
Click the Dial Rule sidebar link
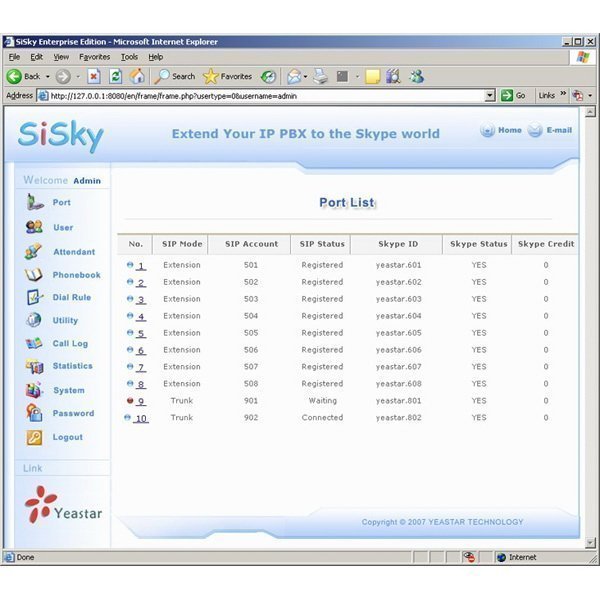point(72,297)
